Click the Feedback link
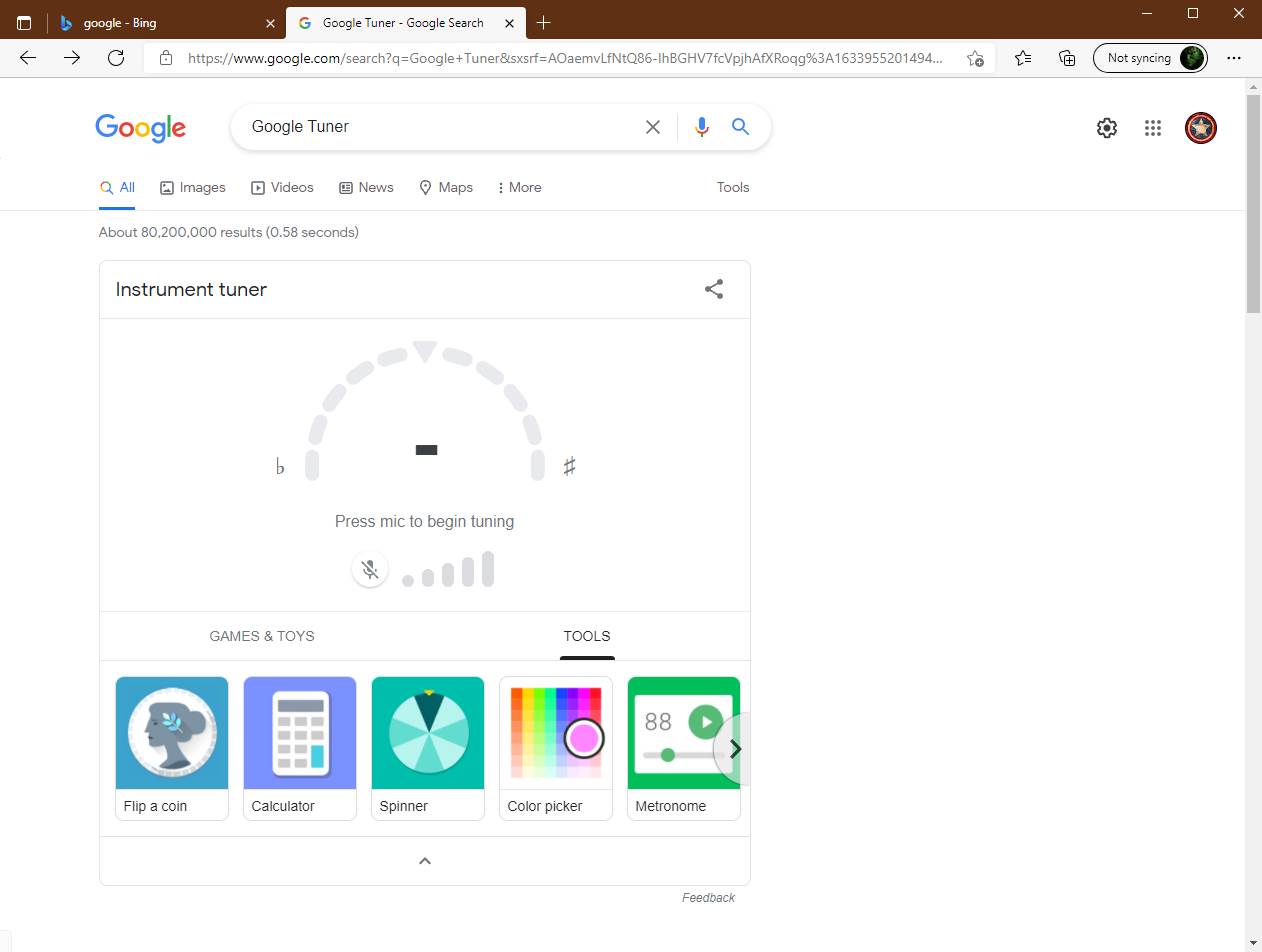Viewport: 1262px width, 952px height. tap(708, 897)
